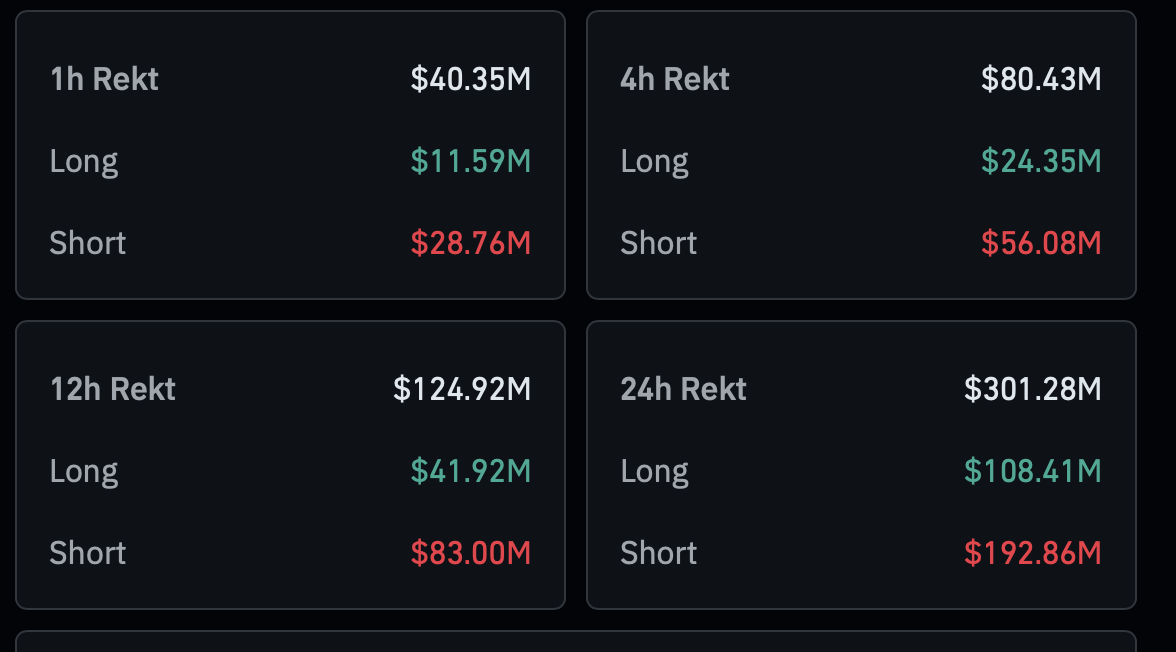The width and height of the screenshot is (1176, 652).
Task: Click the 24h Short value $192.86M
Action: click(1033, 553)
